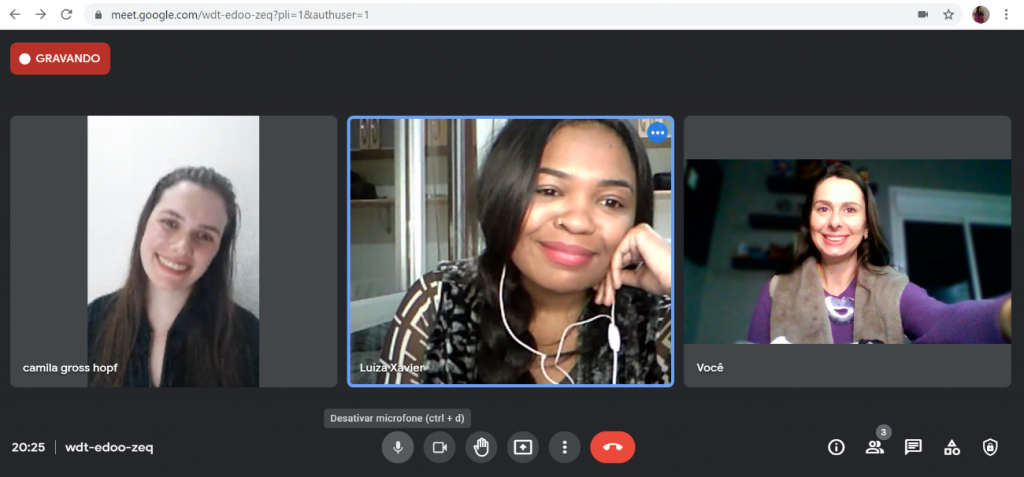
Task: Raise your hand in the meeting
Action: click(481, 447)
